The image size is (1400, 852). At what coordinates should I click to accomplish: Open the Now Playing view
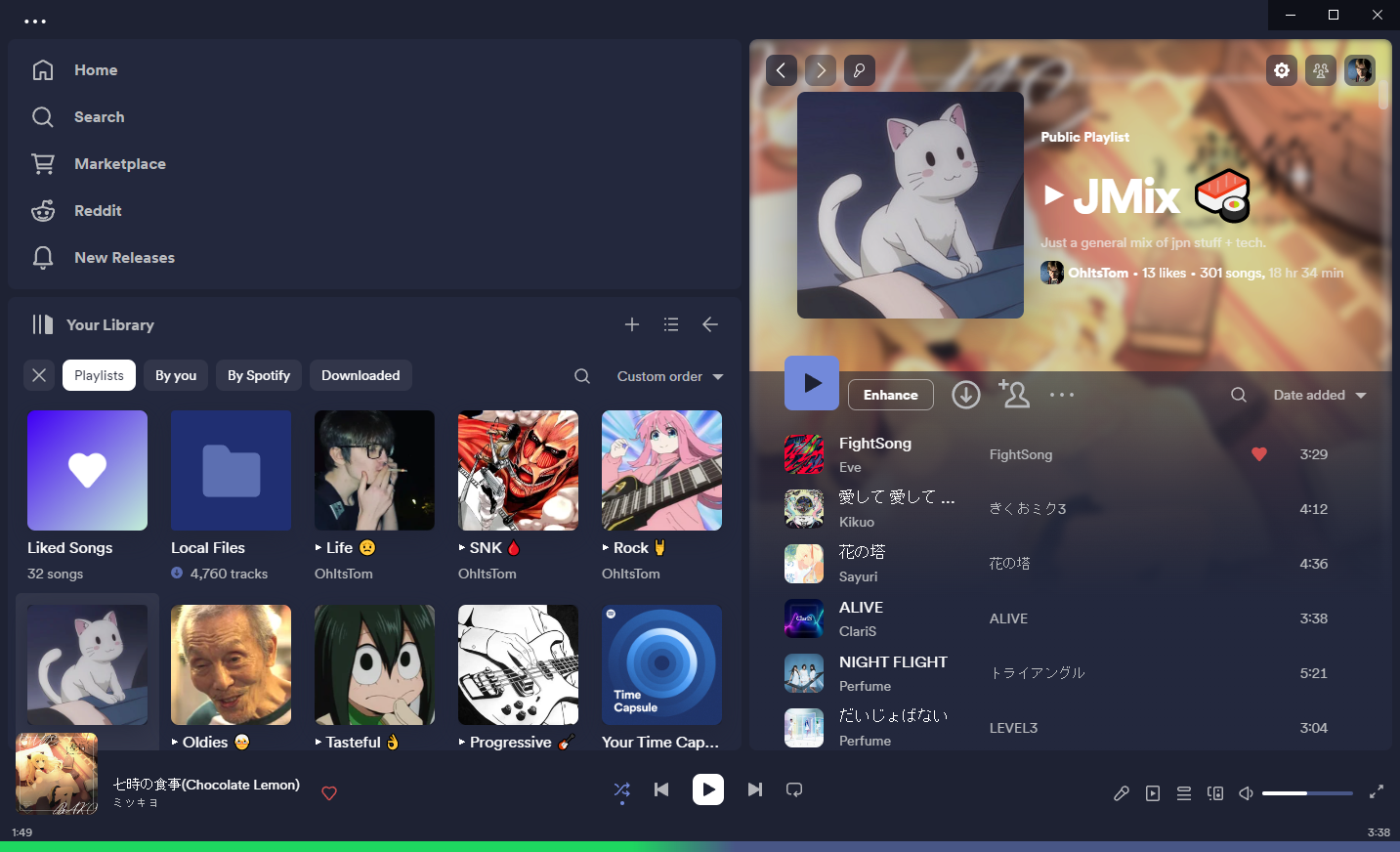1153,793
